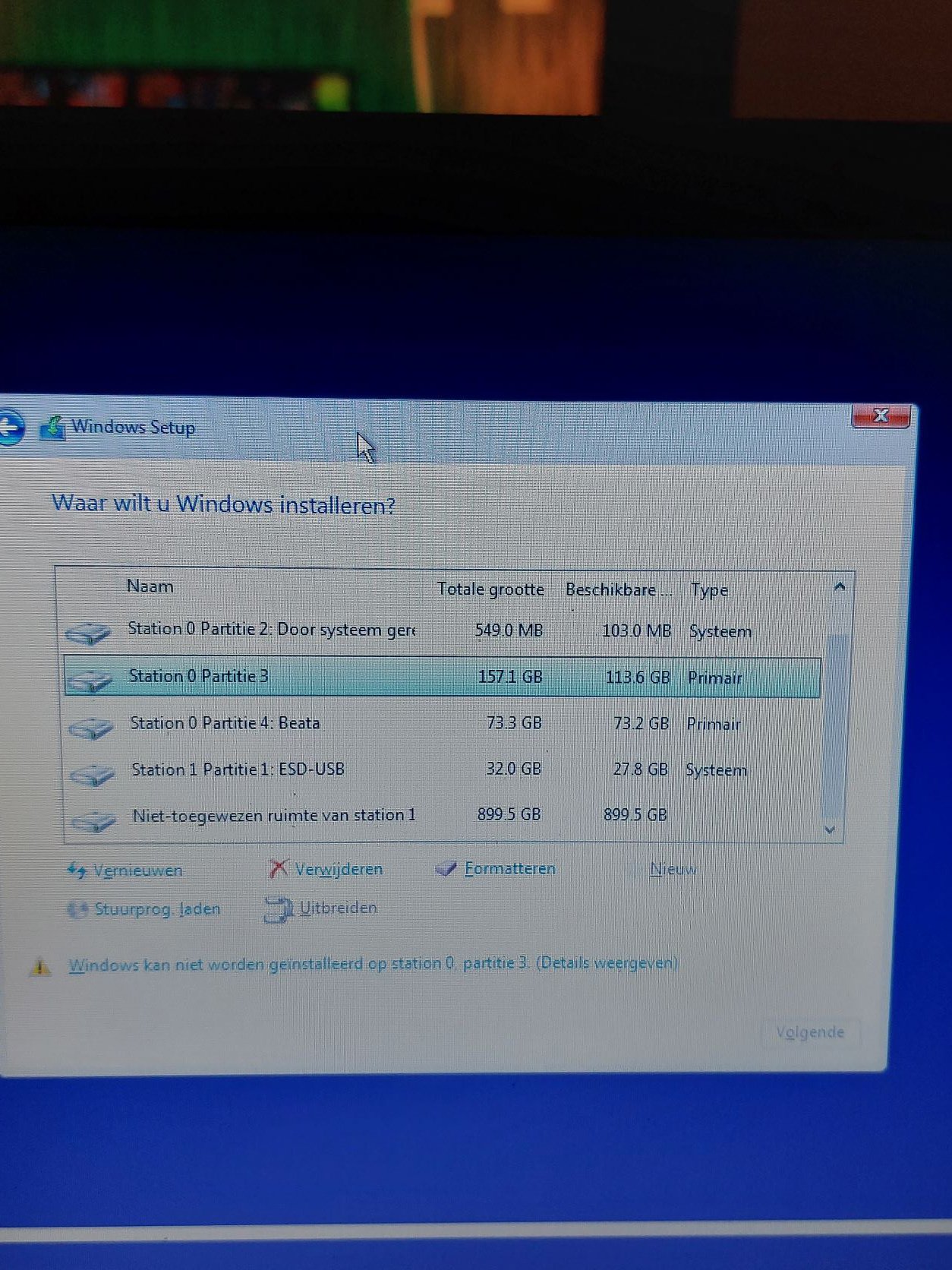This screenshot has height=1270, width=952.
Task: Click the Uitbreiden partition icon
Action: point(278,909)
